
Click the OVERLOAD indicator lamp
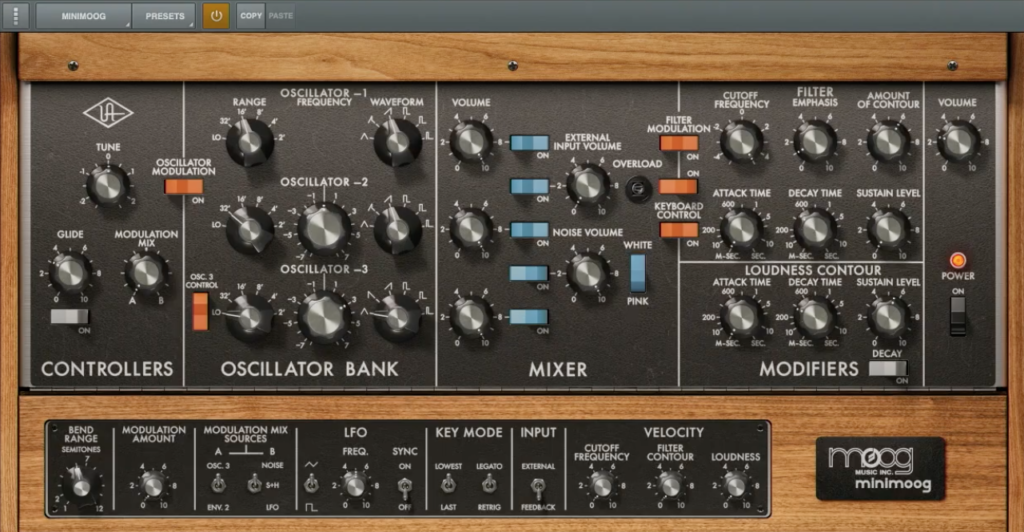point(639,189)
